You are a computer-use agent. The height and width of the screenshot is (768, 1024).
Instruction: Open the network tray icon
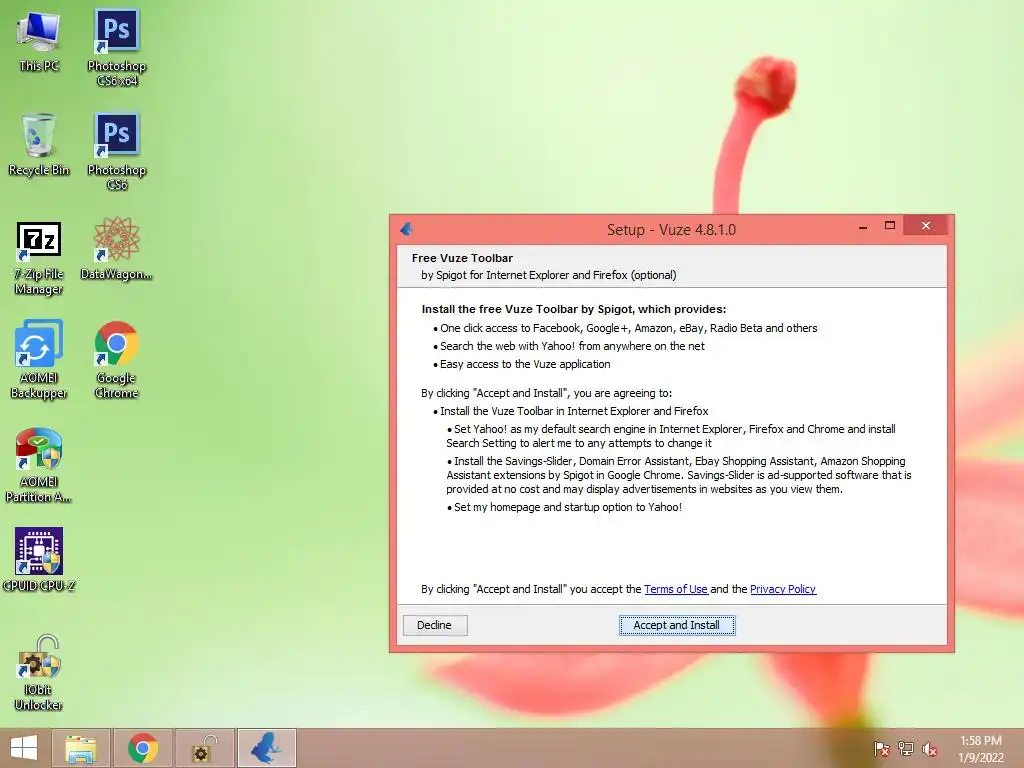click(x=905, y=749)
